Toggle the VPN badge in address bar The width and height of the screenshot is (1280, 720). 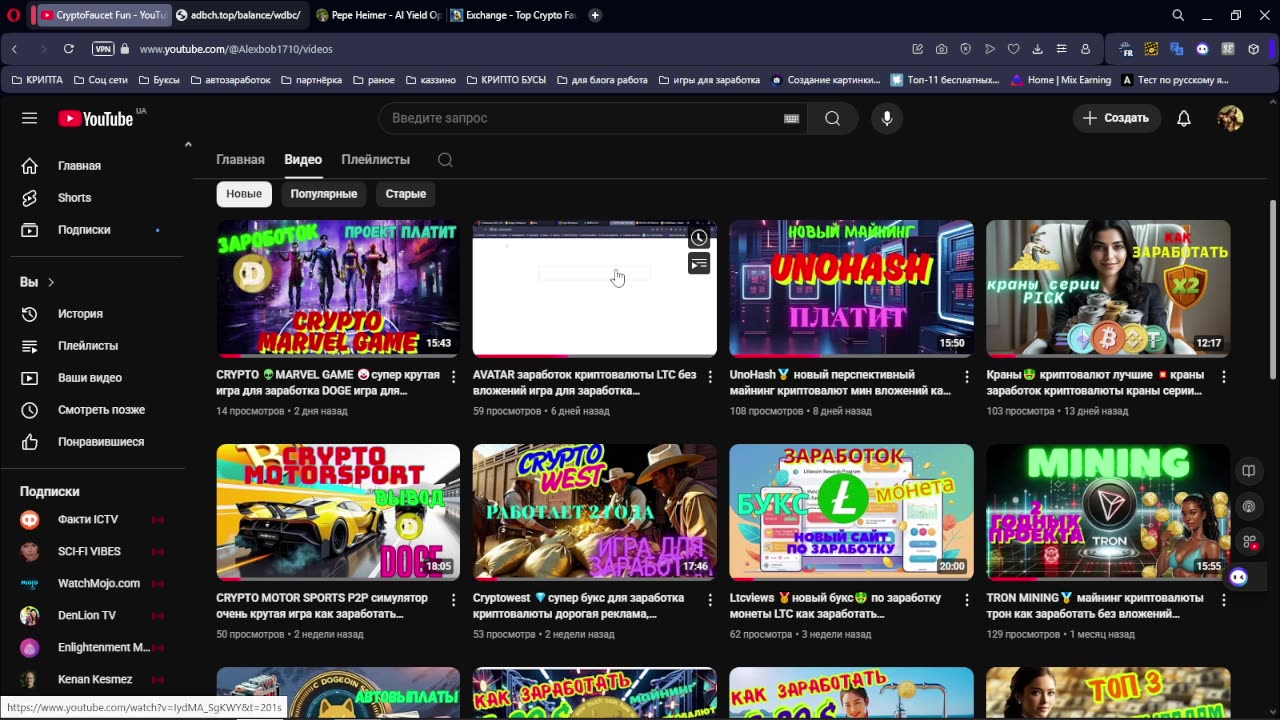pyautogui.click(x=102, y=49)
